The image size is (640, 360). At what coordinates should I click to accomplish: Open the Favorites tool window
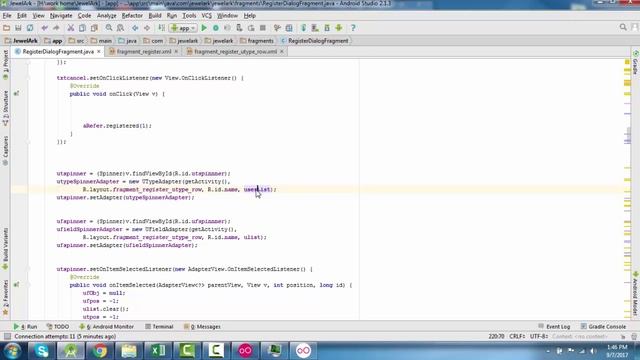(x=5, y=297)
